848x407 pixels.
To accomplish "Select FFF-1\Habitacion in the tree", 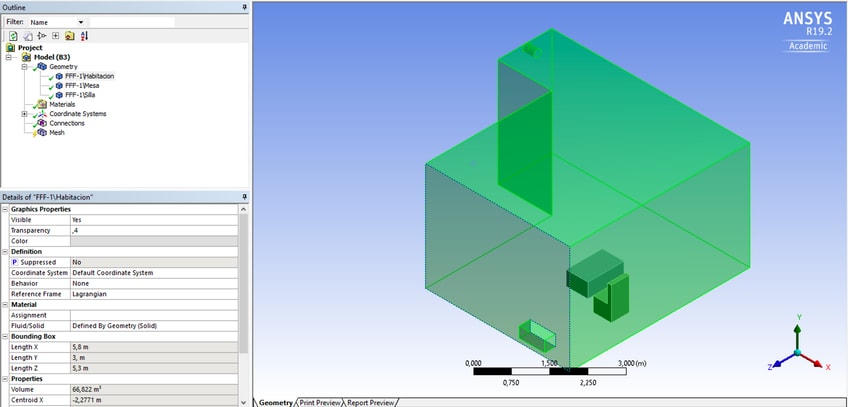I will (89, 76).
